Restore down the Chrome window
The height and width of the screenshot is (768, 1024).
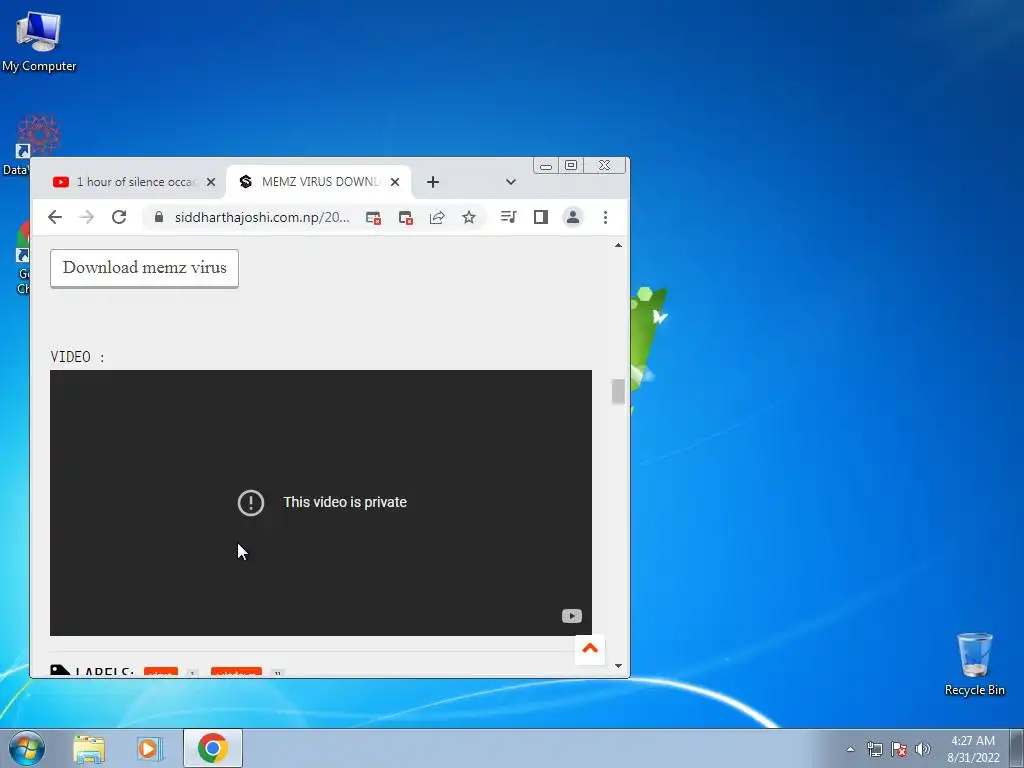tap(571, 165)
